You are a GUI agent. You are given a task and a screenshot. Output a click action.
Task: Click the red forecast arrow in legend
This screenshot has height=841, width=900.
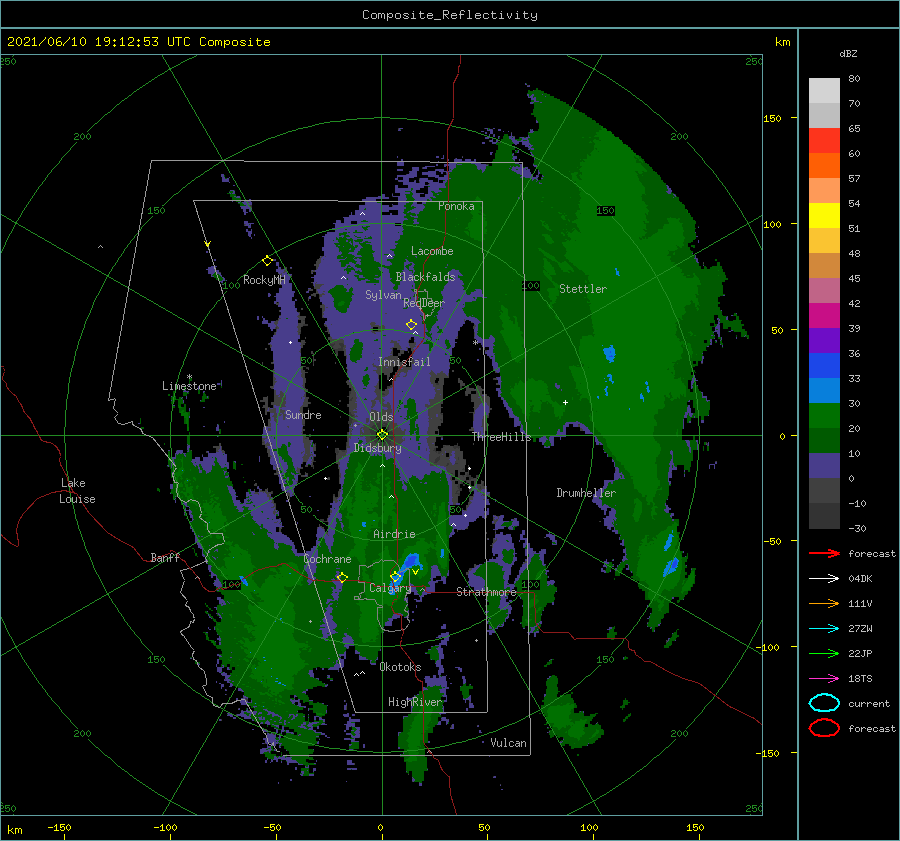824,553
